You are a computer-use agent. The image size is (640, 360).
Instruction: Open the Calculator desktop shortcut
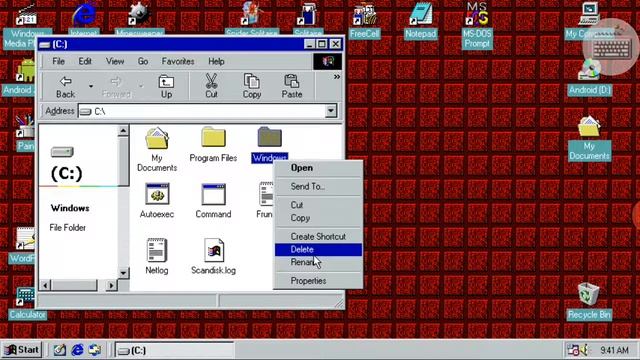click(27, 303)
